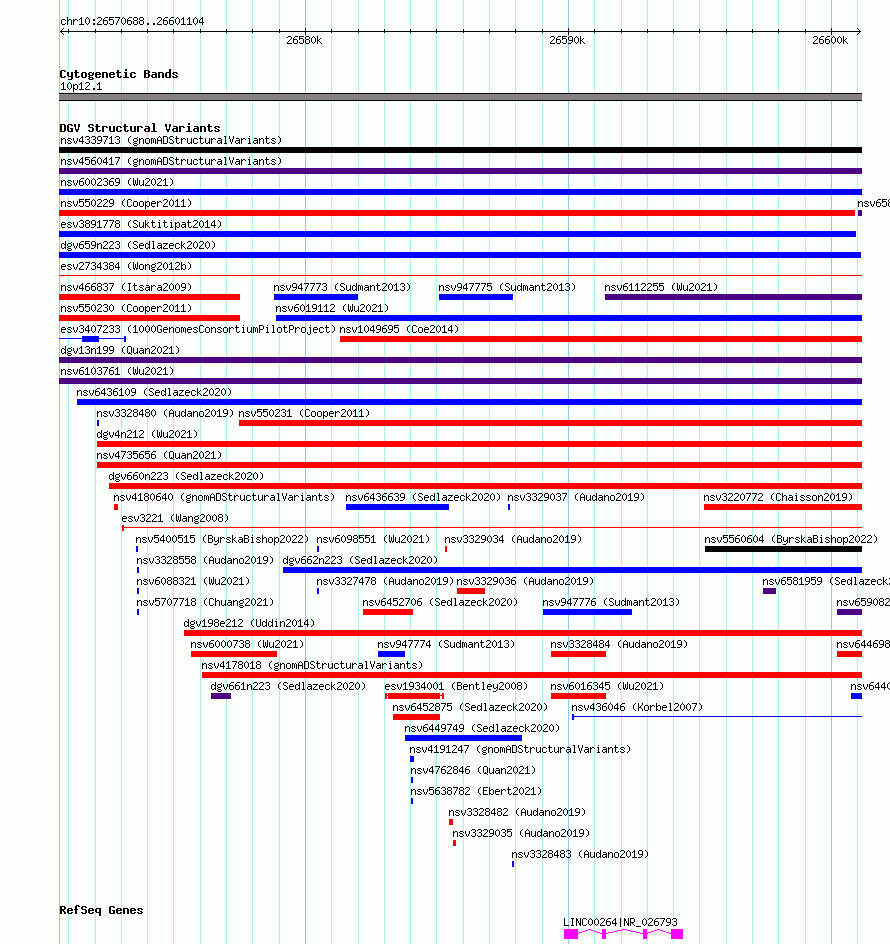Open nsv5638782 (Ebert2021) variant

point(476,793)
